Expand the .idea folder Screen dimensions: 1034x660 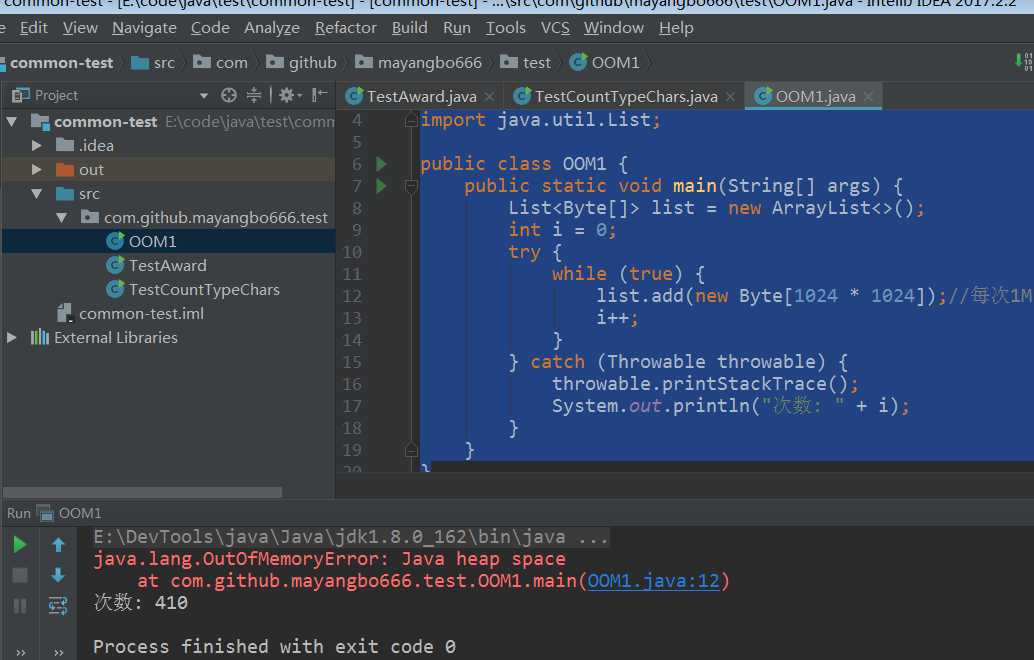(37, 145)
